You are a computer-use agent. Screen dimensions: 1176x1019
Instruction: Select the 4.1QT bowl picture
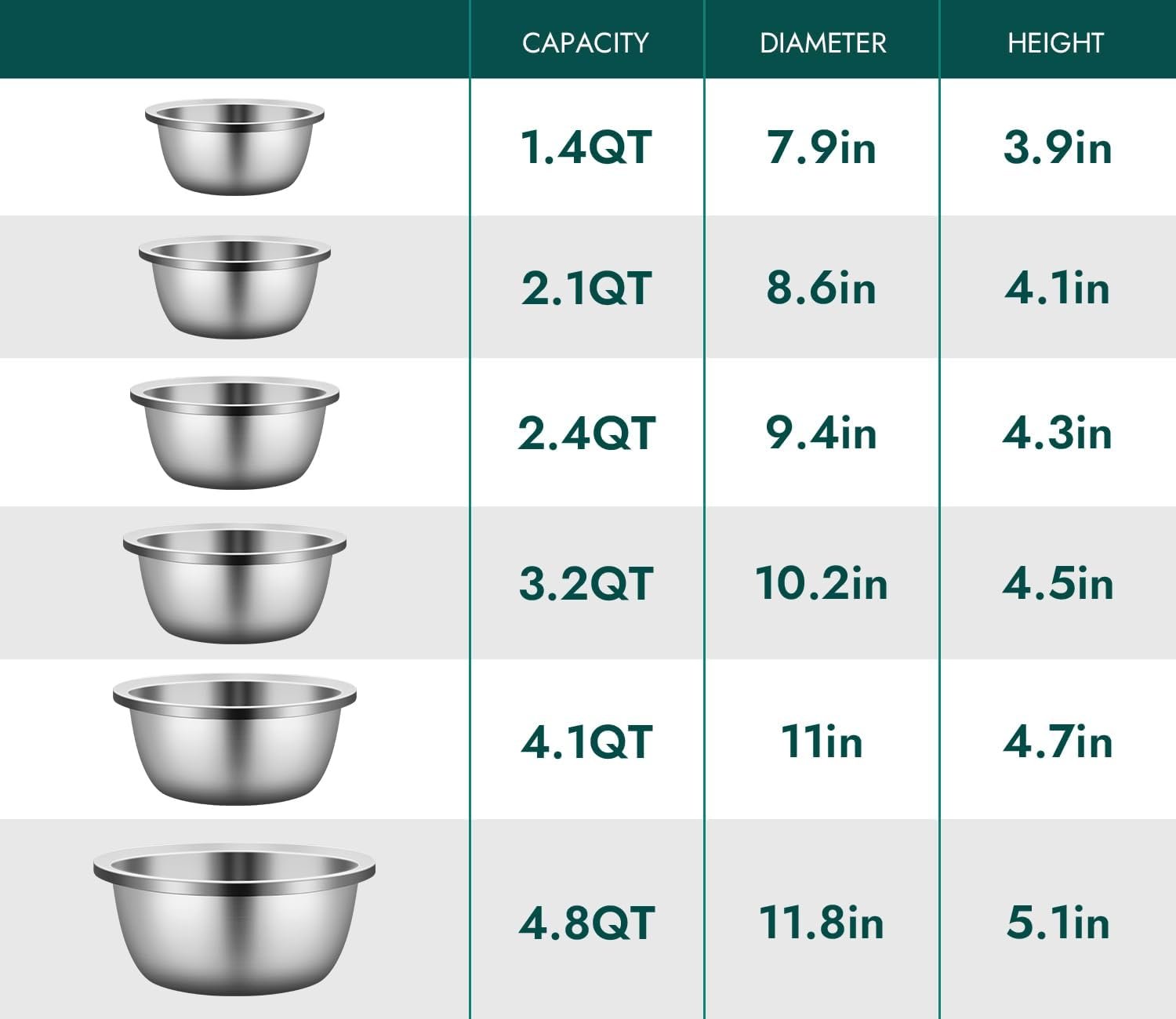[234, 739]
